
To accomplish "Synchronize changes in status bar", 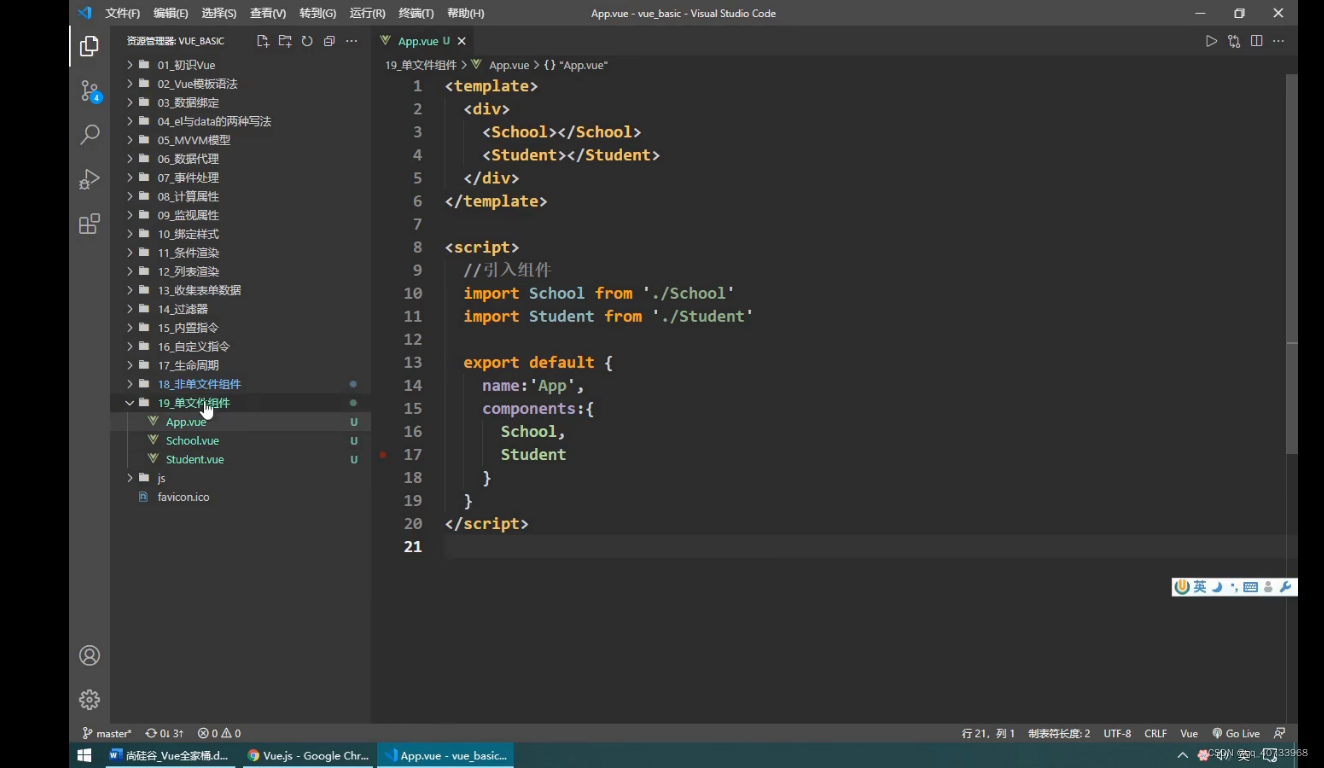I will tap(164, 733).
